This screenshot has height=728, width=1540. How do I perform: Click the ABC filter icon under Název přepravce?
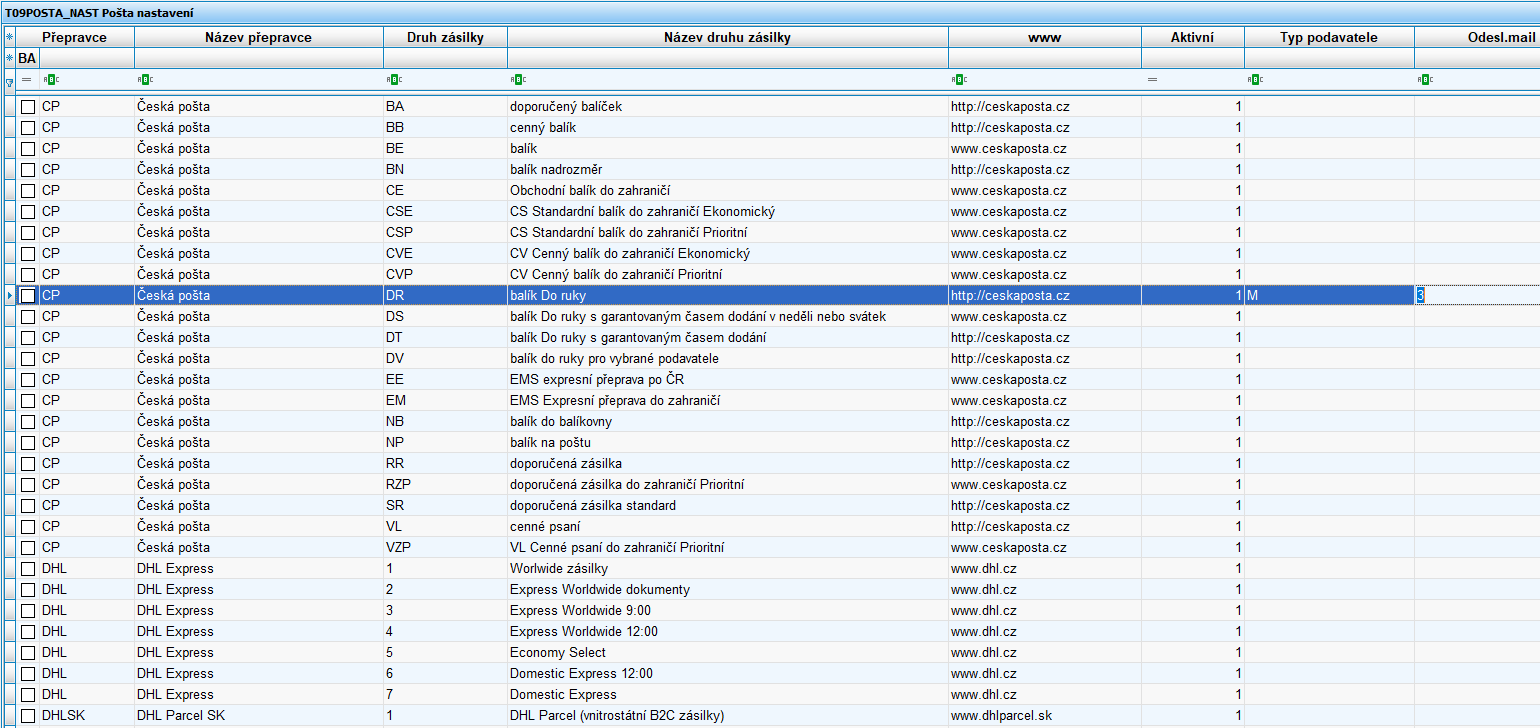(145, 79)
